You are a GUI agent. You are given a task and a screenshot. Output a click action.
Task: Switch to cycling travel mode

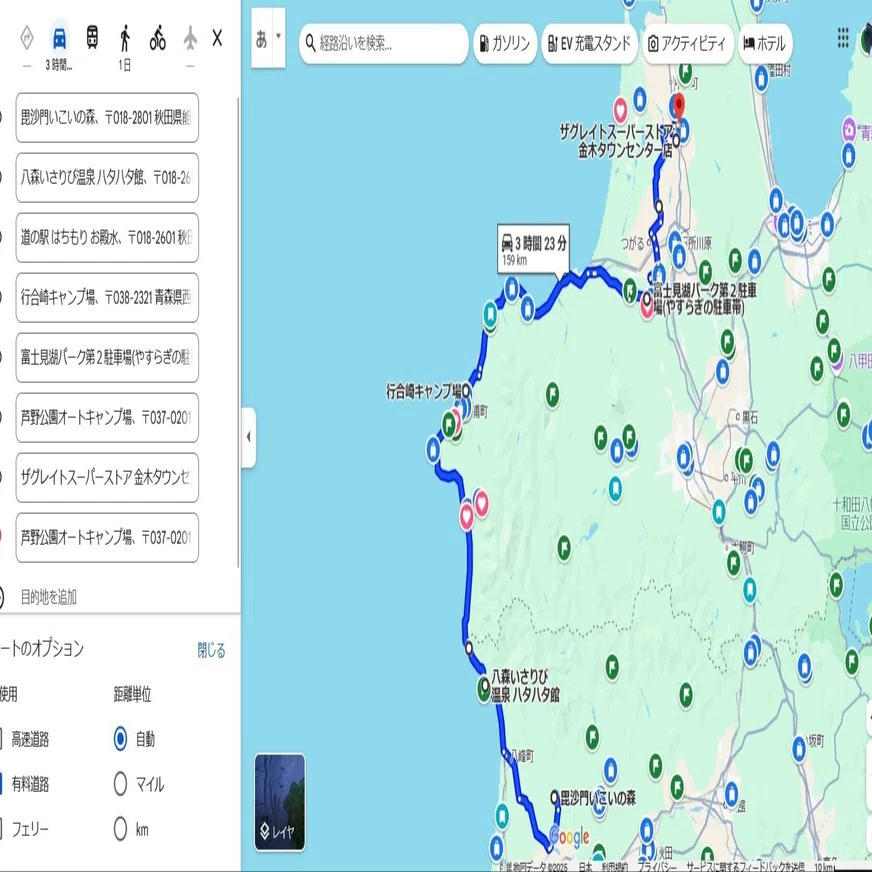coord(158,38)
